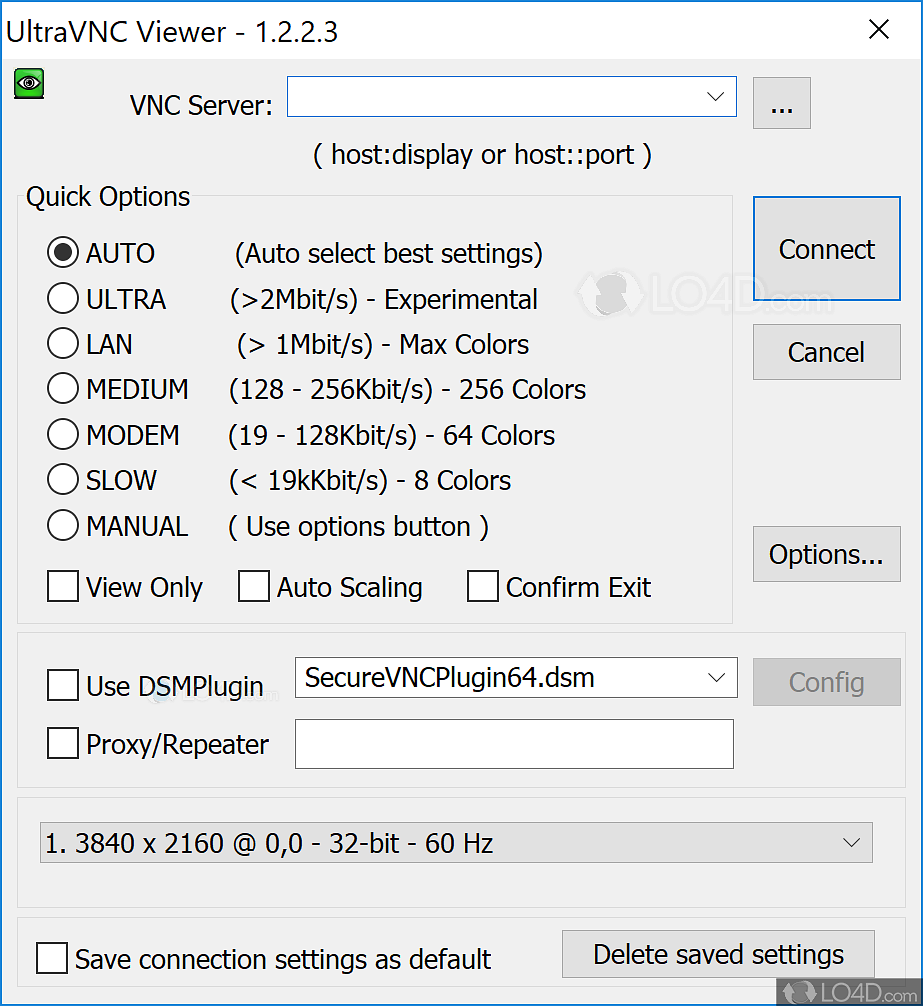
Task: Expand the 3840 x 2160 display dropdown
Action: point(851,843)
